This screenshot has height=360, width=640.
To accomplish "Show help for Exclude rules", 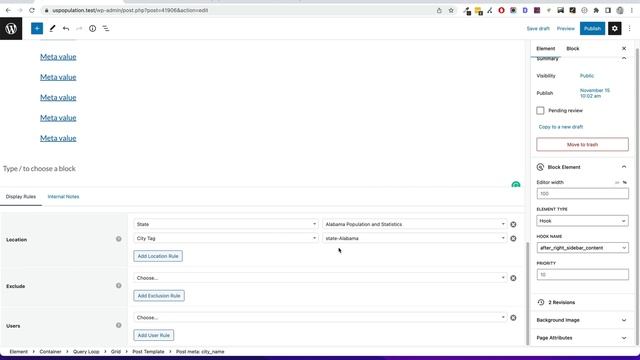I will [x=118, y=286].
